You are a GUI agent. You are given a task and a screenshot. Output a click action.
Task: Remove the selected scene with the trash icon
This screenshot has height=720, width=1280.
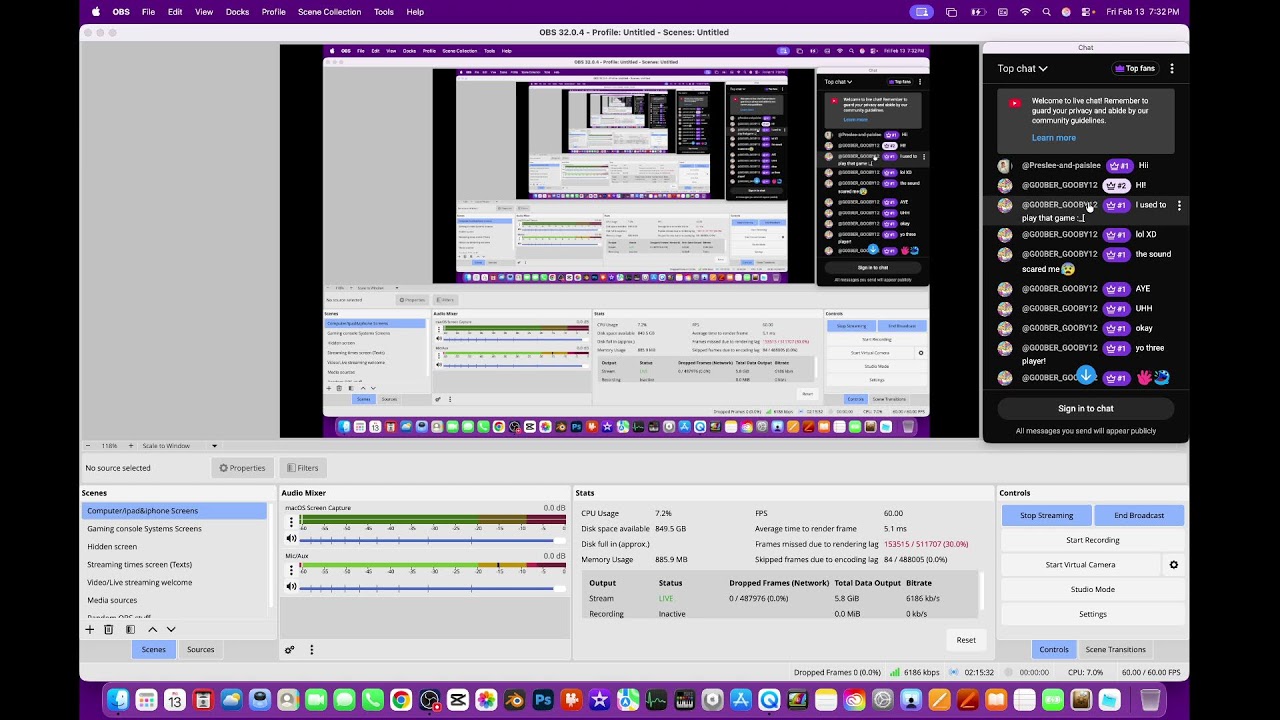point(109,630)
